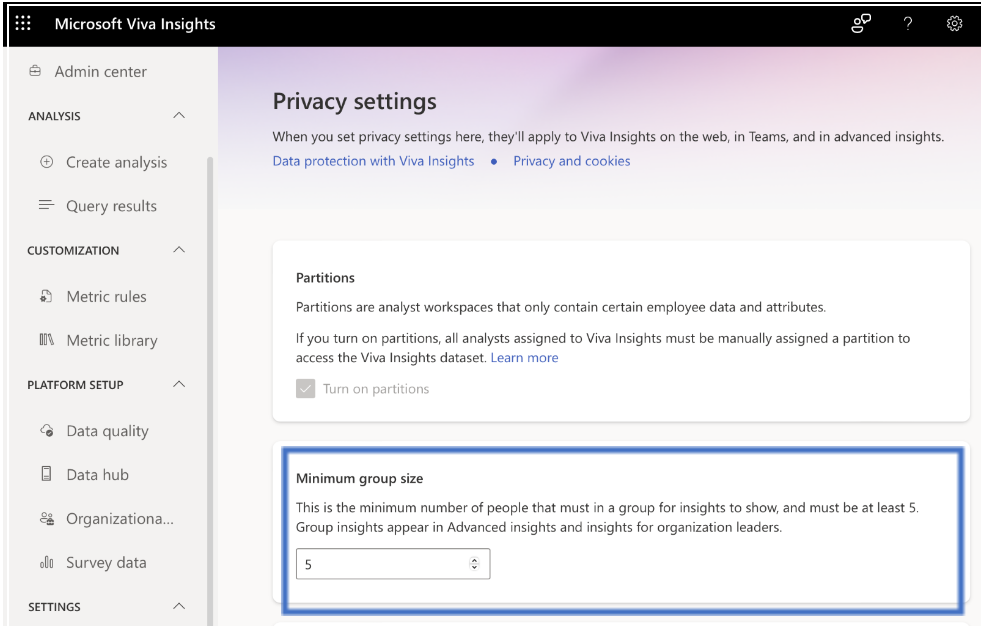Screen dimensions: 983x626
Task: Click the PLATFORM SETUP section label
Action: (75, 385)
